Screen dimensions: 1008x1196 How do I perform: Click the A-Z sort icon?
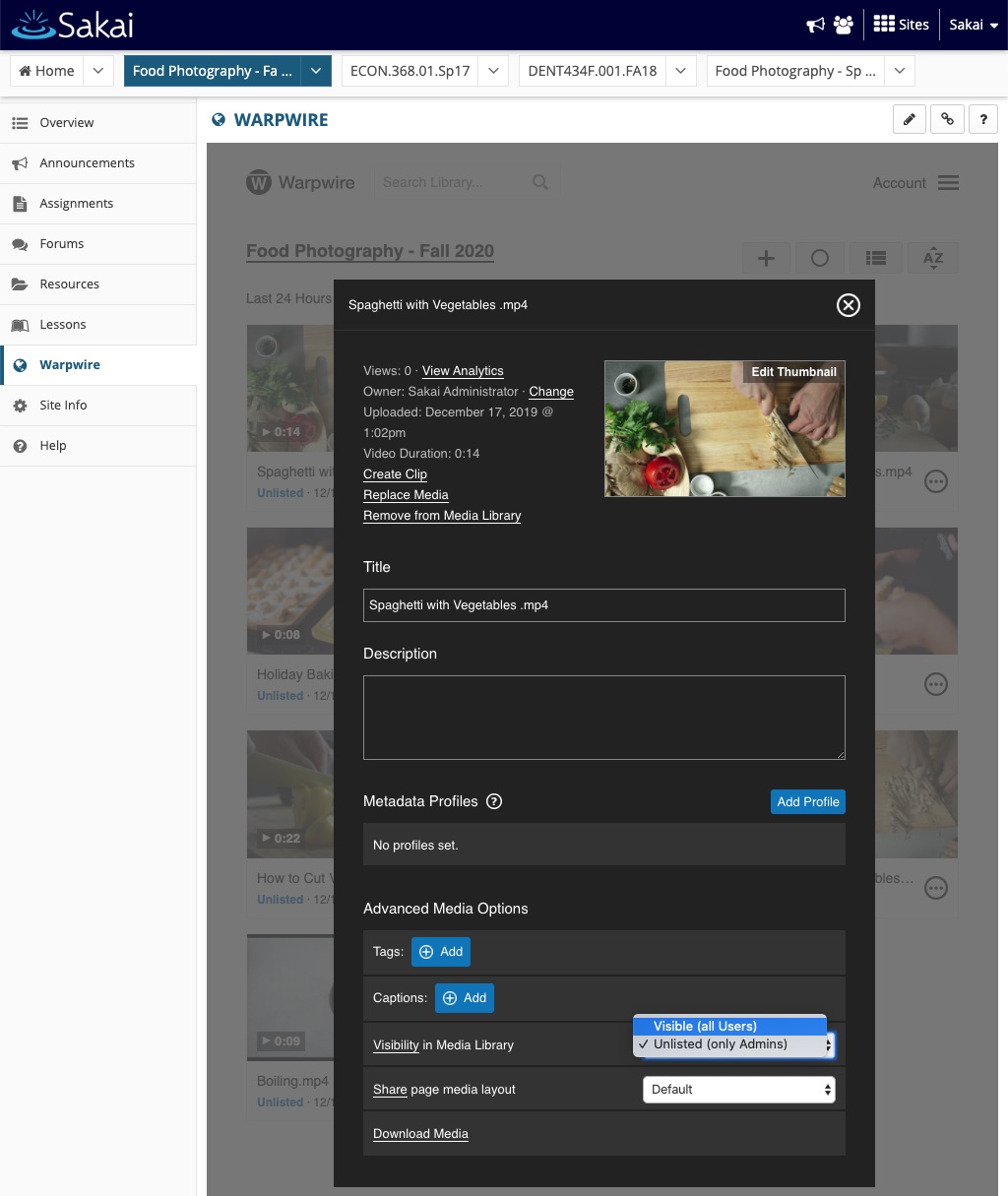click(x=933, y=258)
